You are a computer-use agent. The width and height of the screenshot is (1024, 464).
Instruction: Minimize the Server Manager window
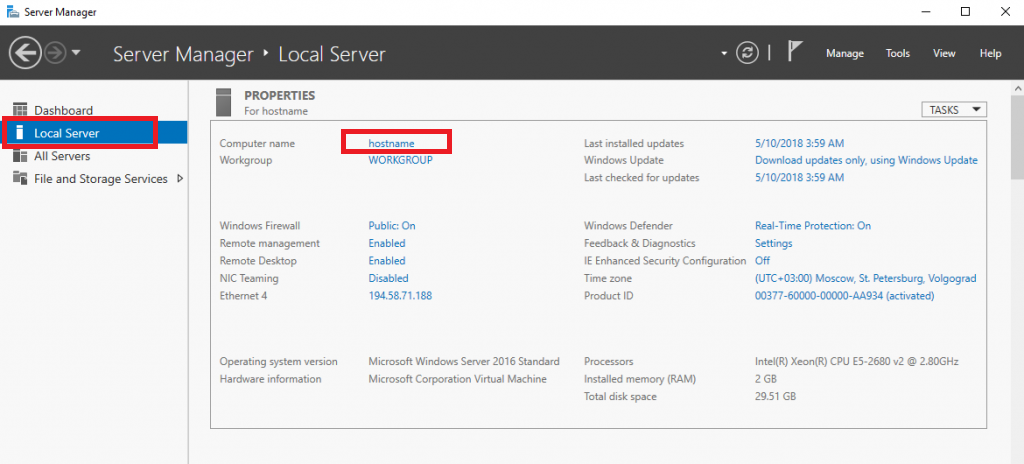(925, 12)
